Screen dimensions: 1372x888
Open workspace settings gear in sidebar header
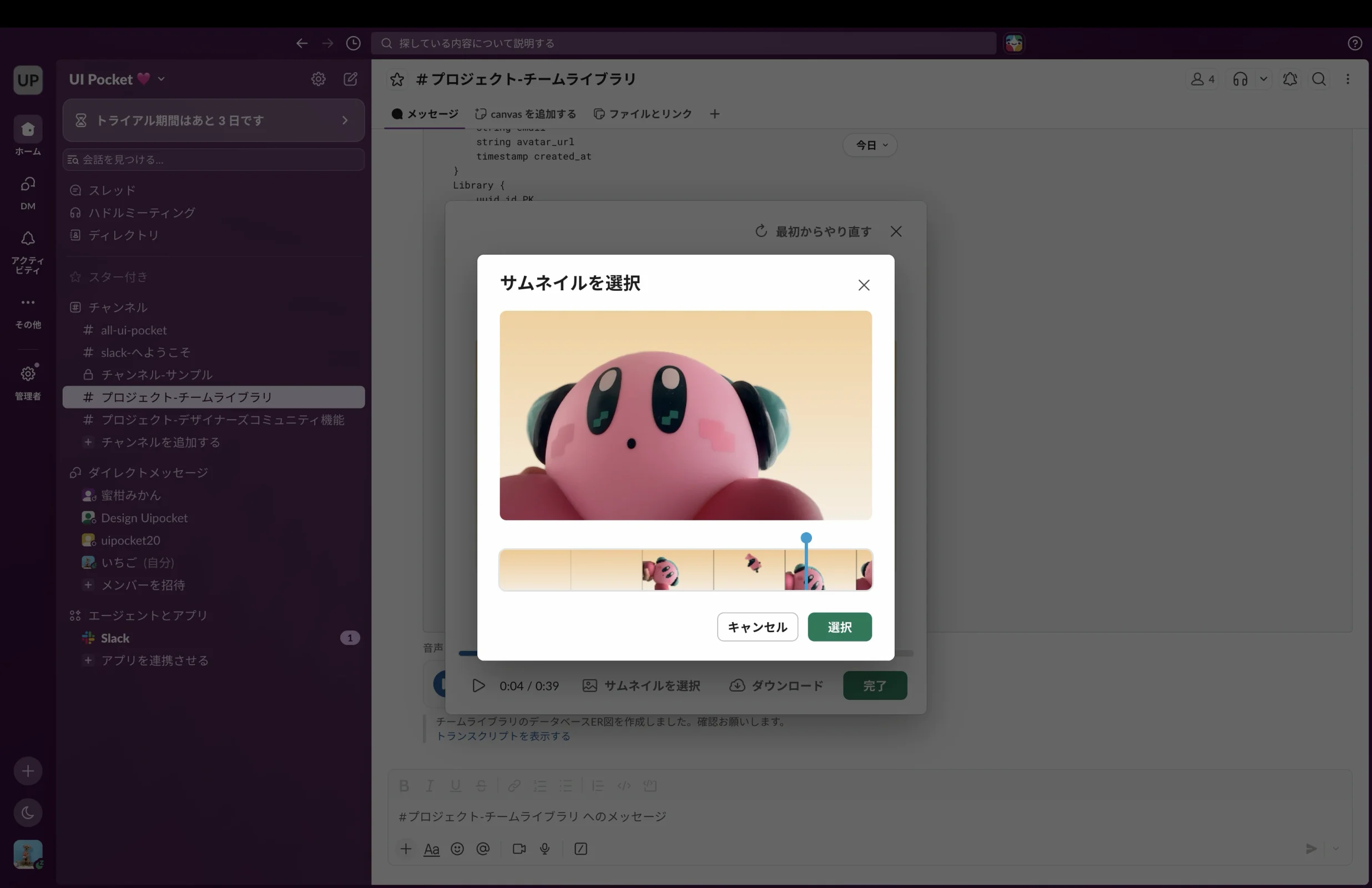pyautogui.click(x=318, y=79)
